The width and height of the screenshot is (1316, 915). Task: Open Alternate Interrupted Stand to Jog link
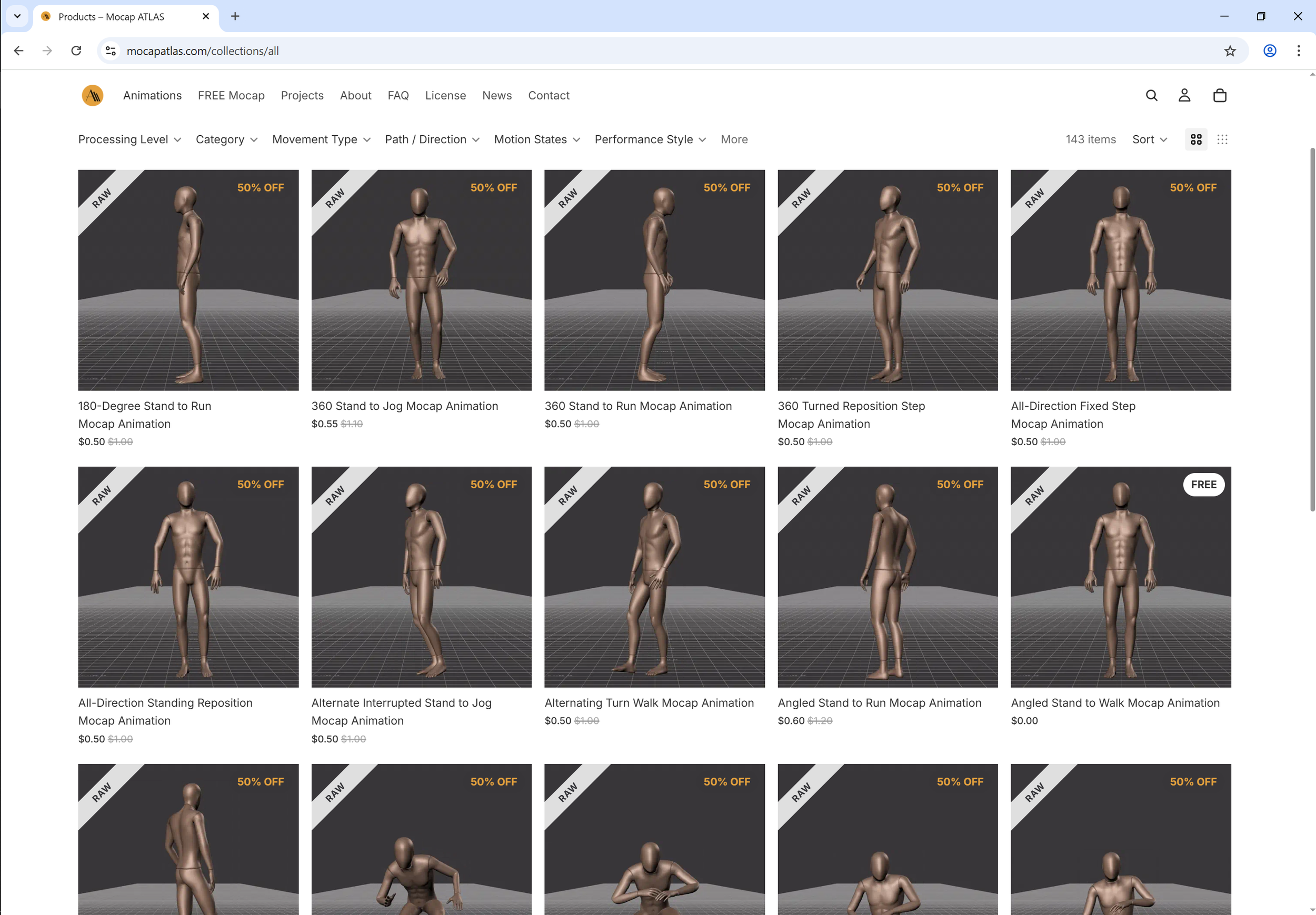[401, 711]
